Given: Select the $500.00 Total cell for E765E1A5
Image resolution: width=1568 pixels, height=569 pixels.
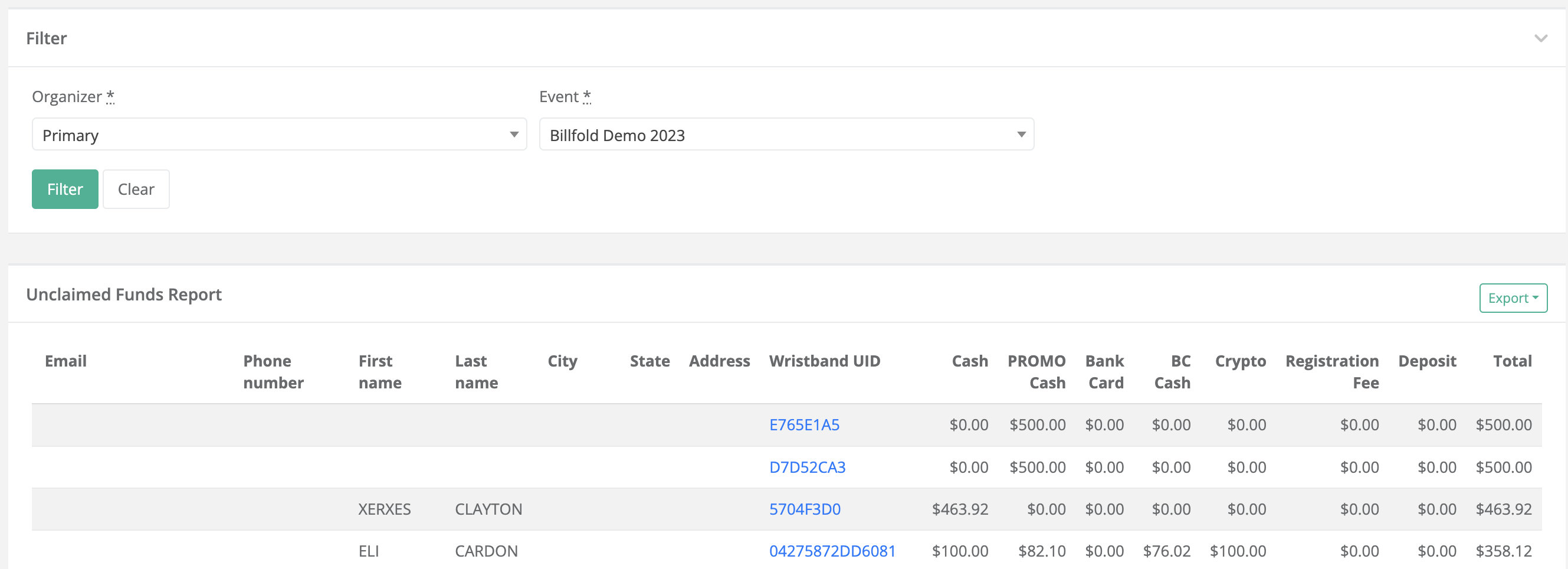Looking at the screenshot, I should coord(1504,425).
